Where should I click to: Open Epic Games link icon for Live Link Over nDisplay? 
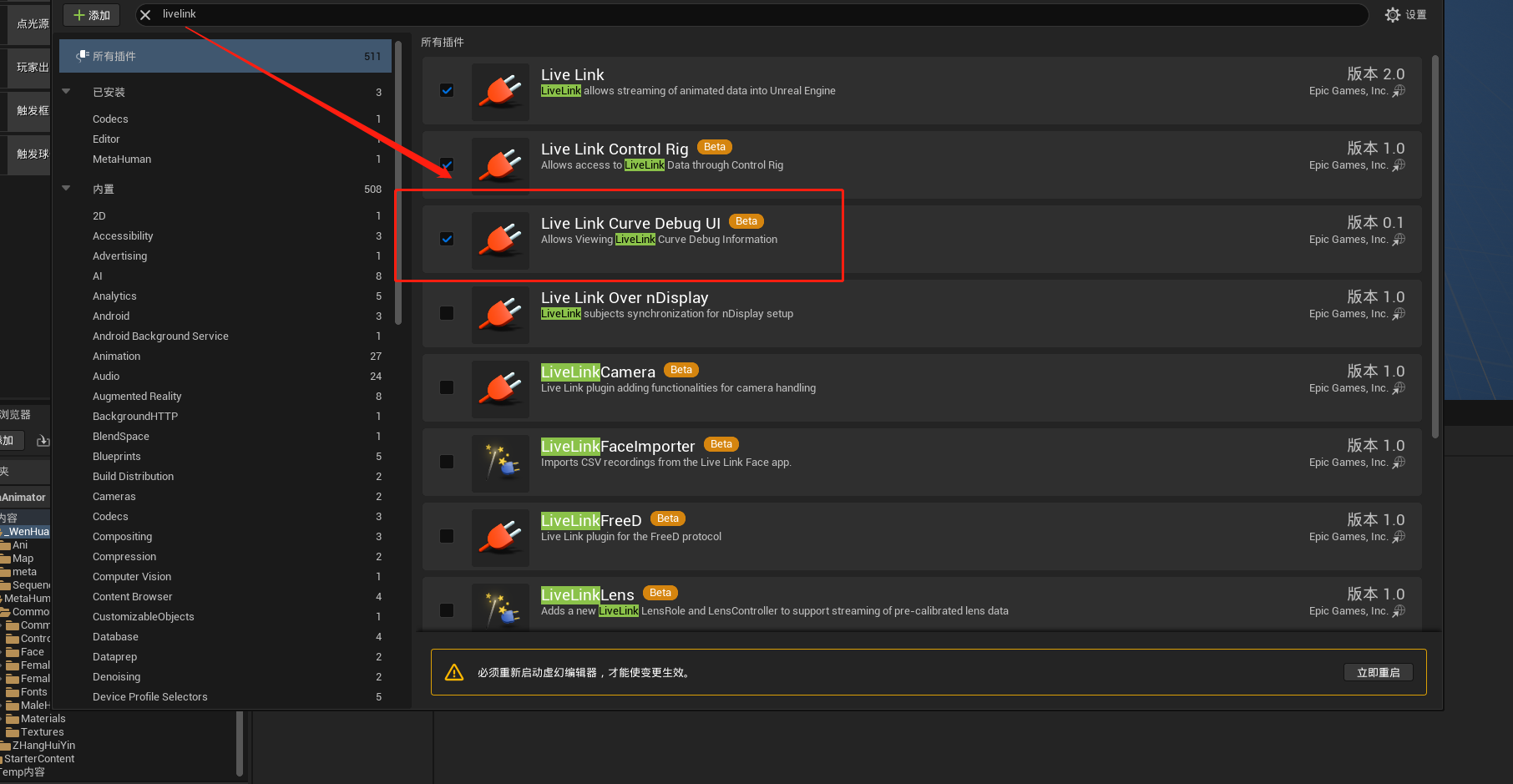tap(1399, 314)
